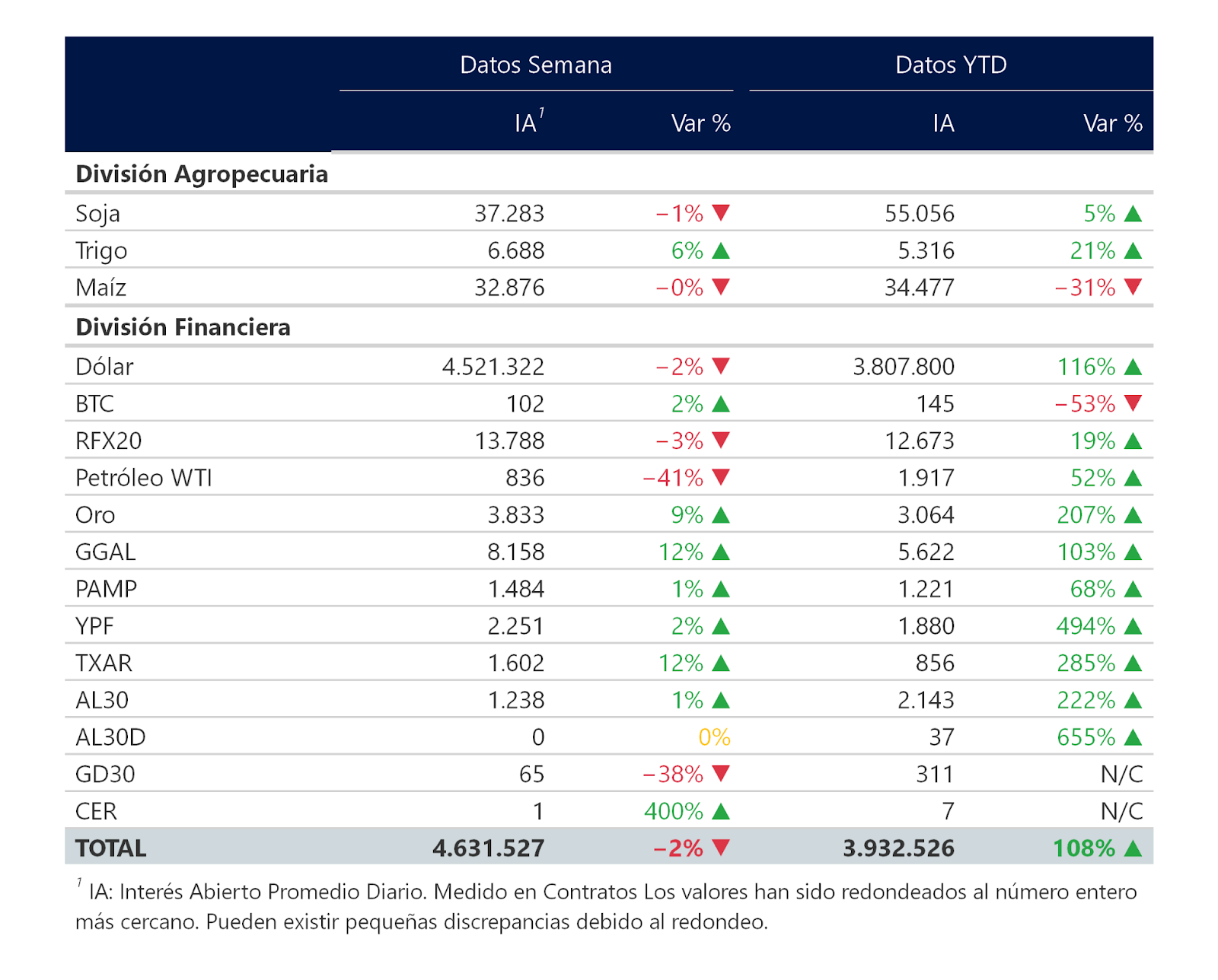1218x980 pixels.
Task: Click the green up arrow beside Soja YTD 5%
Action: (1133, 213)
